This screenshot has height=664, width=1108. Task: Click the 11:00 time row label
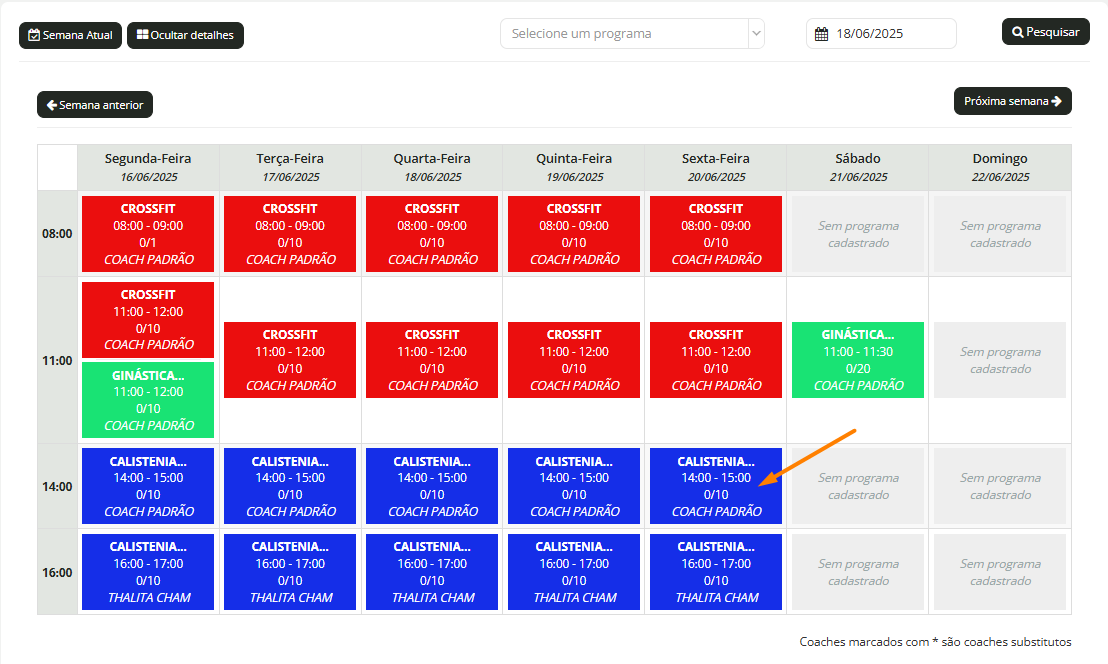(57, 360)
